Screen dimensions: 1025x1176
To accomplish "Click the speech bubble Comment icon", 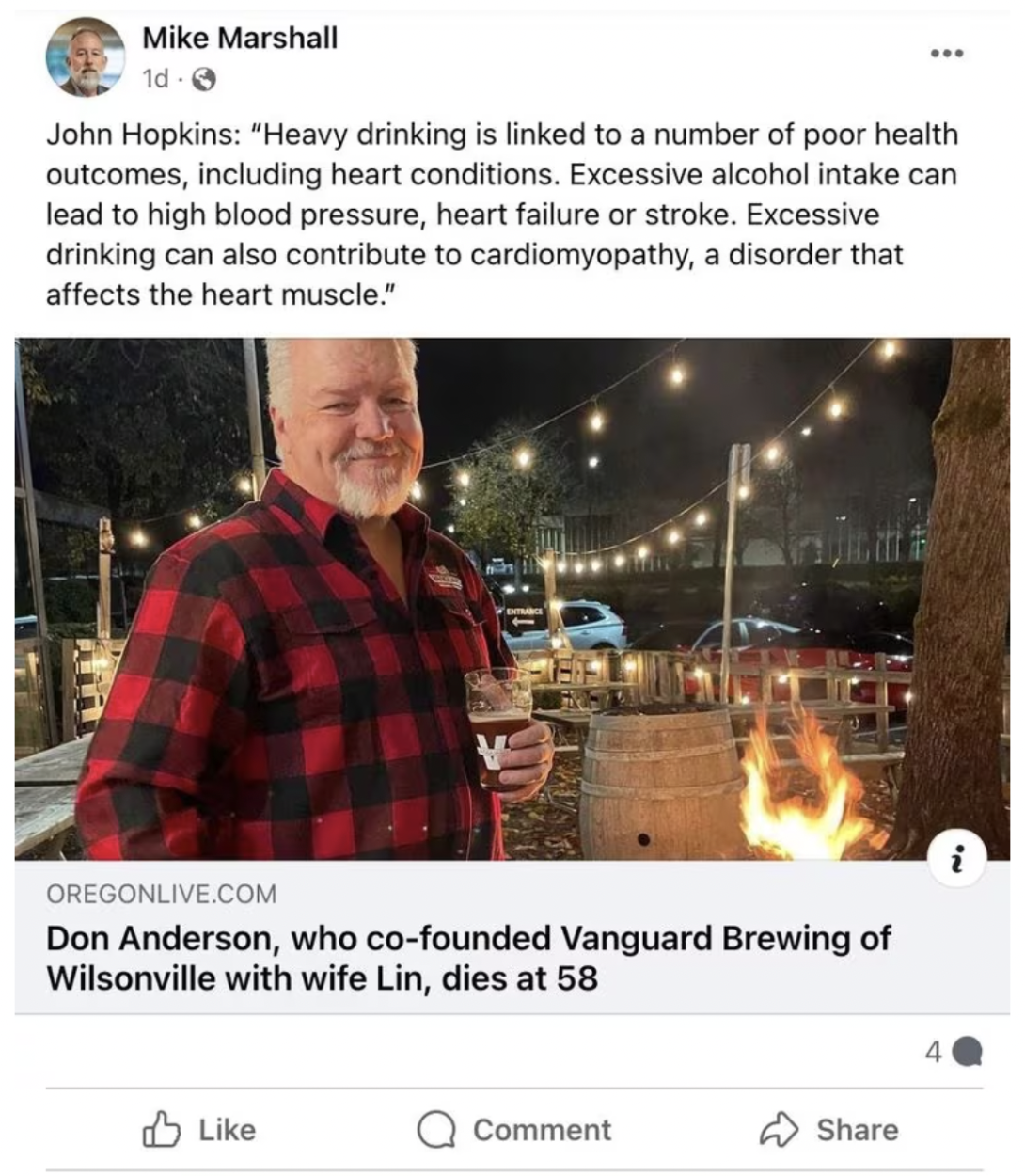I will [x=436, y=1131].
